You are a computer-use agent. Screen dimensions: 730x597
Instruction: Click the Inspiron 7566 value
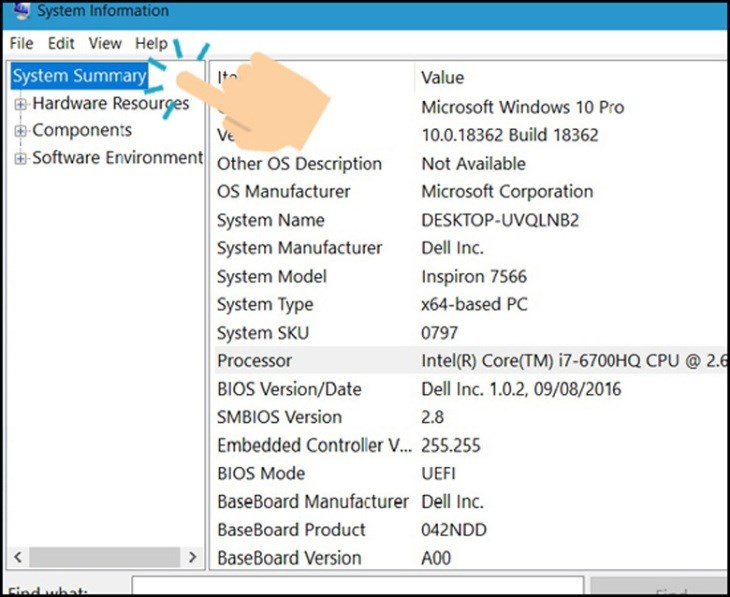[474, 277]
